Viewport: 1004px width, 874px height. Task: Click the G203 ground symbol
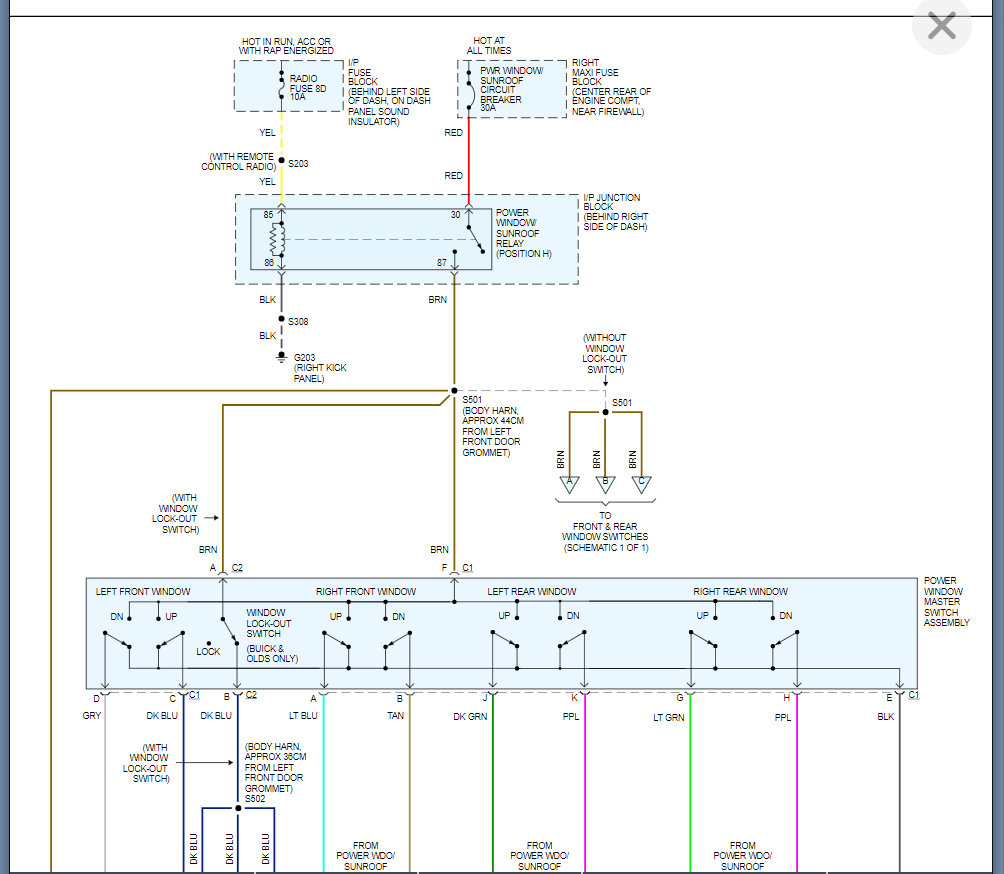[x=281, y=357]
